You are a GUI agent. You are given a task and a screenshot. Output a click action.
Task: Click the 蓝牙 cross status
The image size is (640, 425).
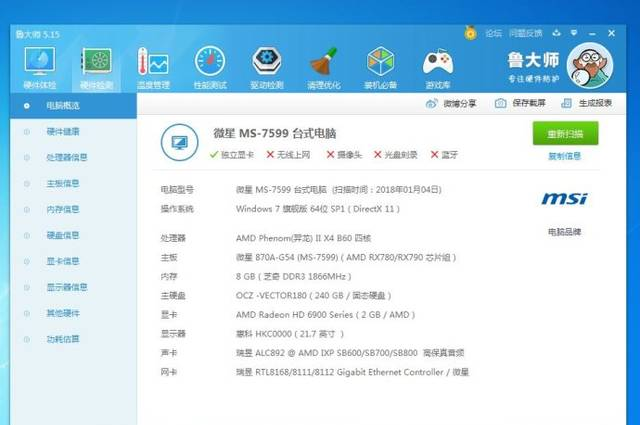[x=444, y=155]
